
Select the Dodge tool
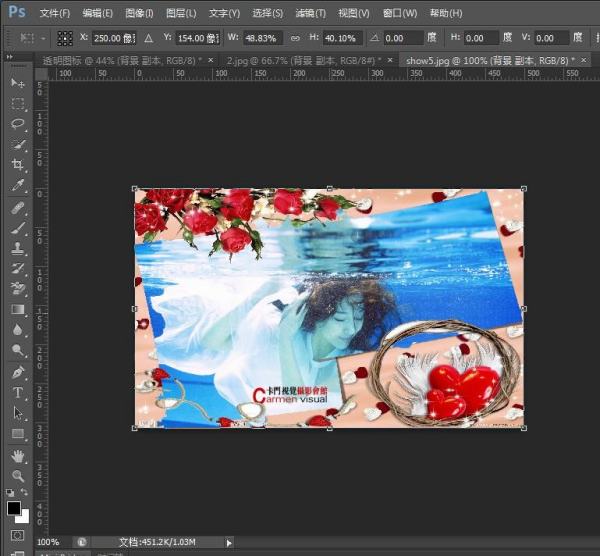point(17,350)
